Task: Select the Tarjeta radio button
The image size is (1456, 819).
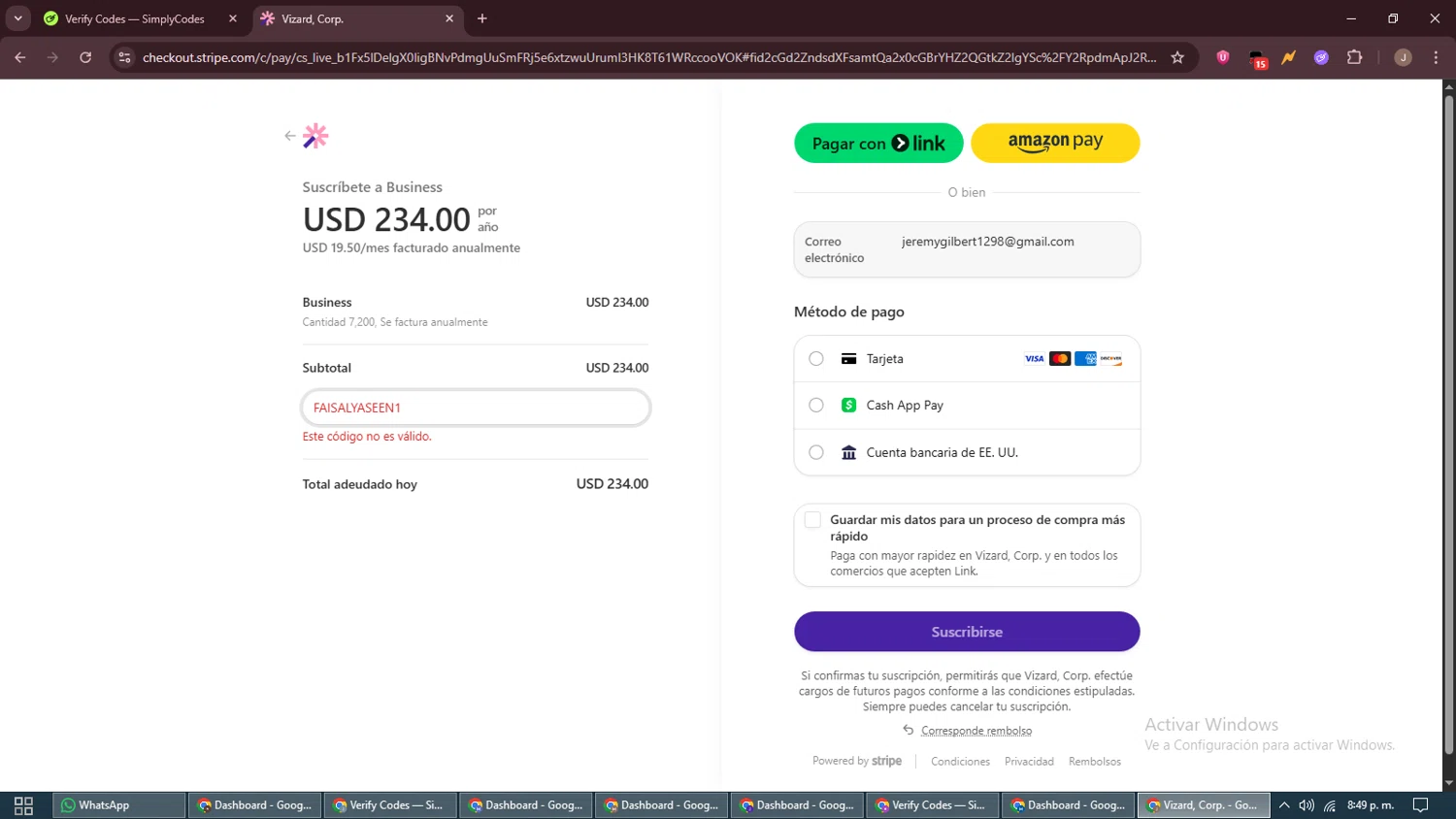Action: coord(816,359)
